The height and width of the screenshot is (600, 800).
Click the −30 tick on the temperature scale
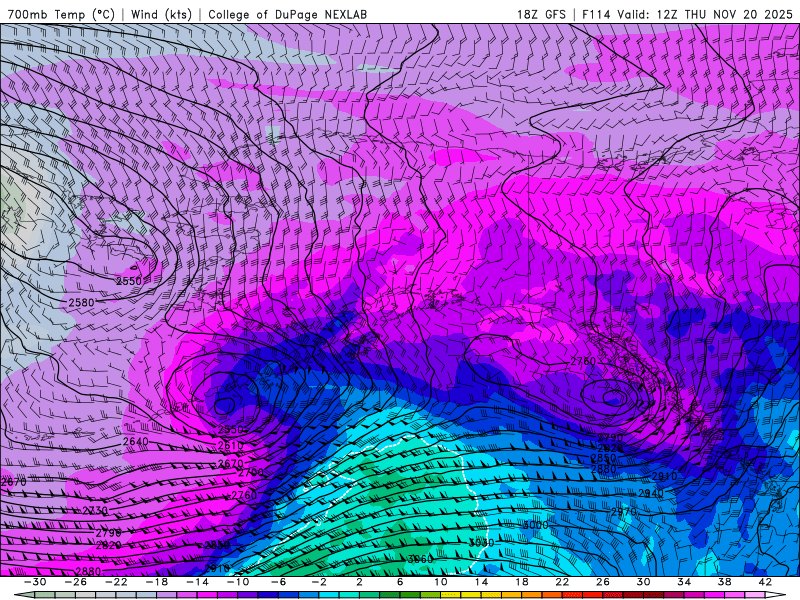pos(35,582)
